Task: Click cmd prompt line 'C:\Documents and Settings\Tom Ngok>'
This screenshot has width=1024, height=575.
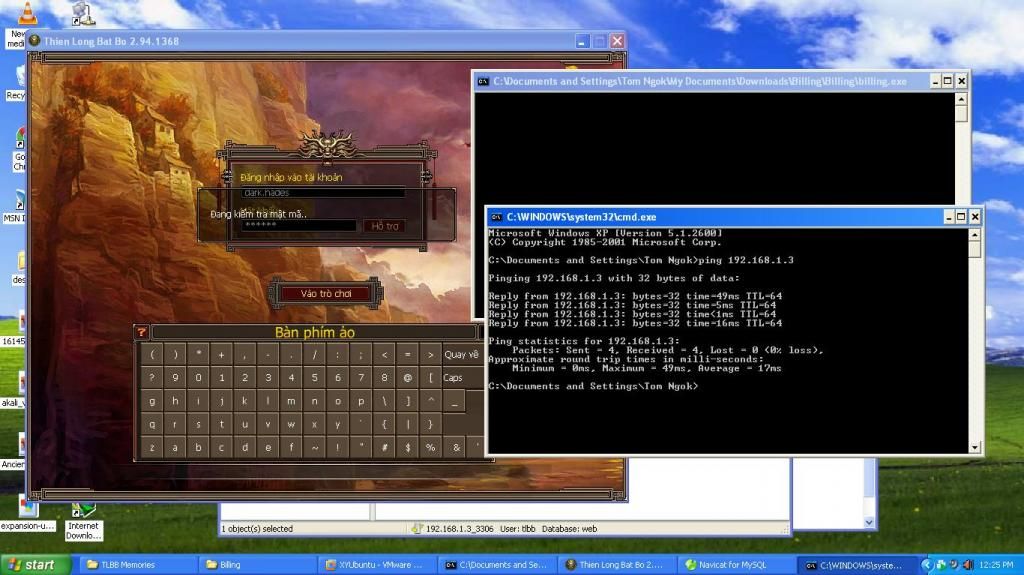Action: (x=593, y=386)
